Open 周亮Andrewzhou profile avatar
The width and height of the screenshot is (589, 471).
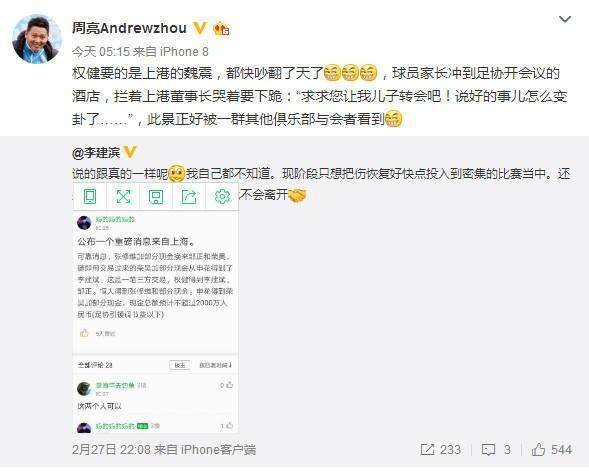point(36,39)
